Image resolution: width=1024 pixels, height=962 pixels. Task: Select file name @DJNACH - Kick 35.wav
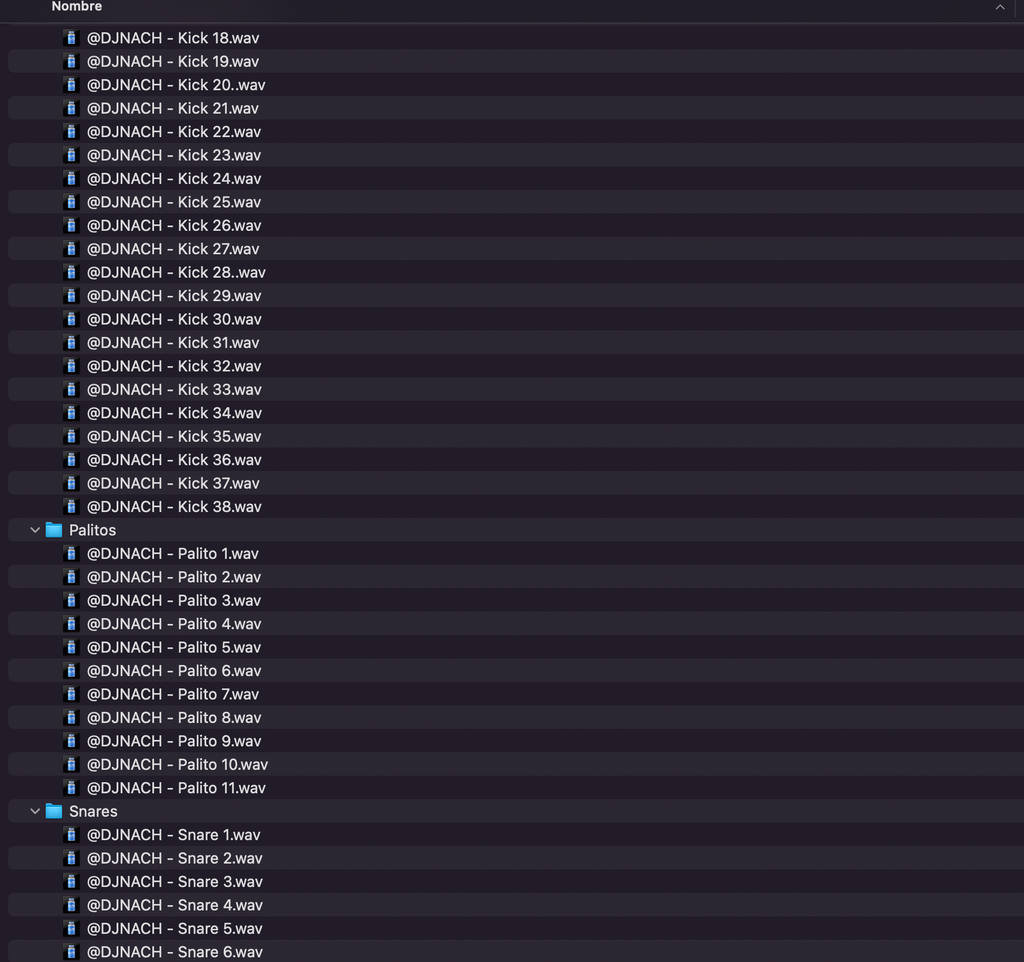[x=174, y=437]
